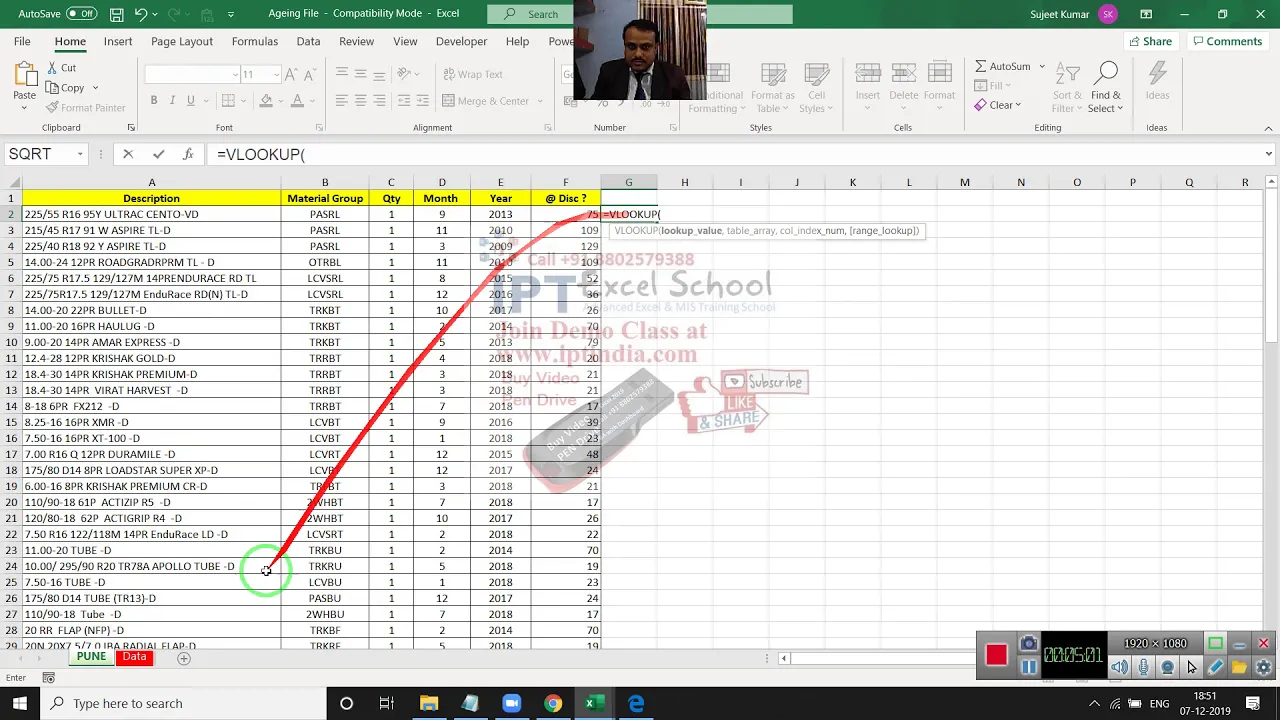Apply the red Font Color swatch
Image resolution: width=1280 pixels, height=720 pixels.
(297, 101)
